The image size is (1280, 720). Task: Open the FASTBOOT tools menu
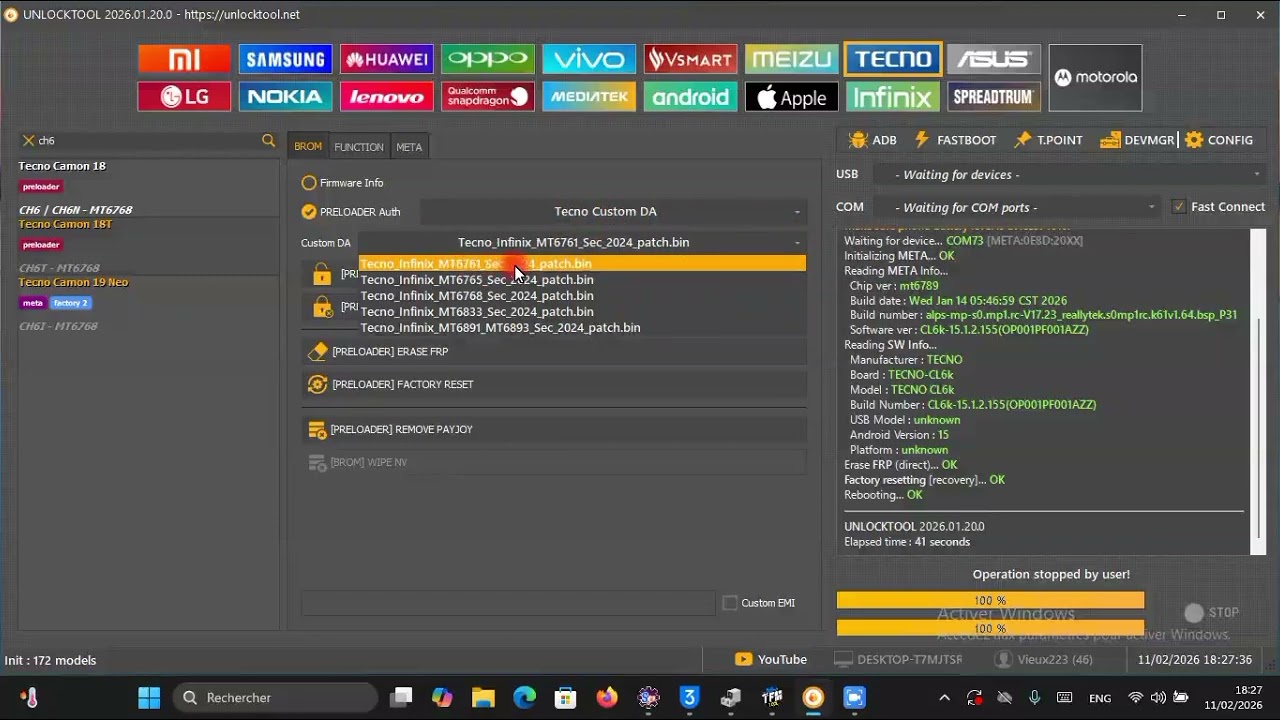954,140
